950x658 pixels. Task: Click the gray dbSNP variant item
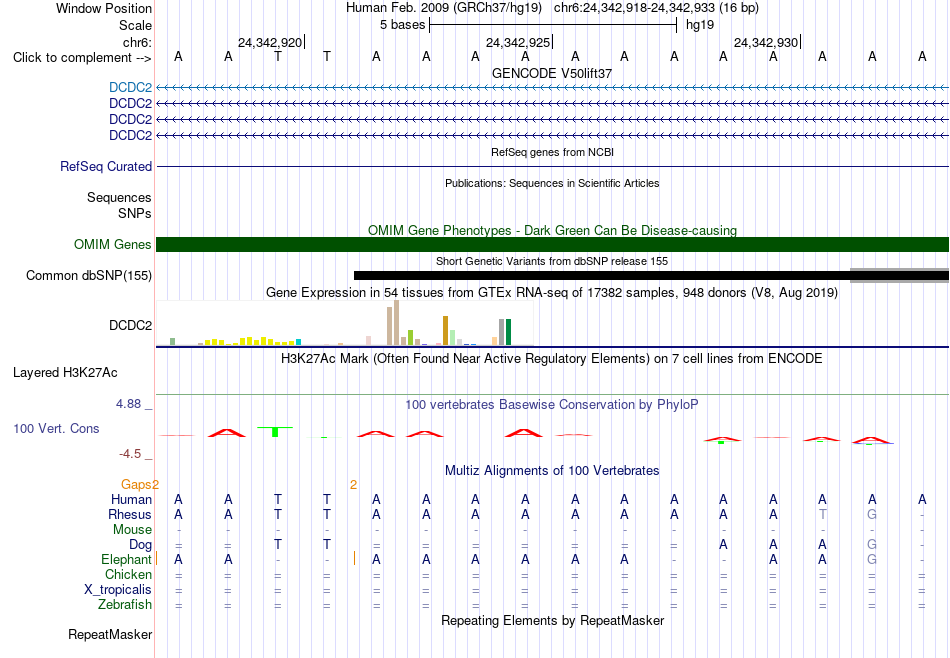(899, 276)
